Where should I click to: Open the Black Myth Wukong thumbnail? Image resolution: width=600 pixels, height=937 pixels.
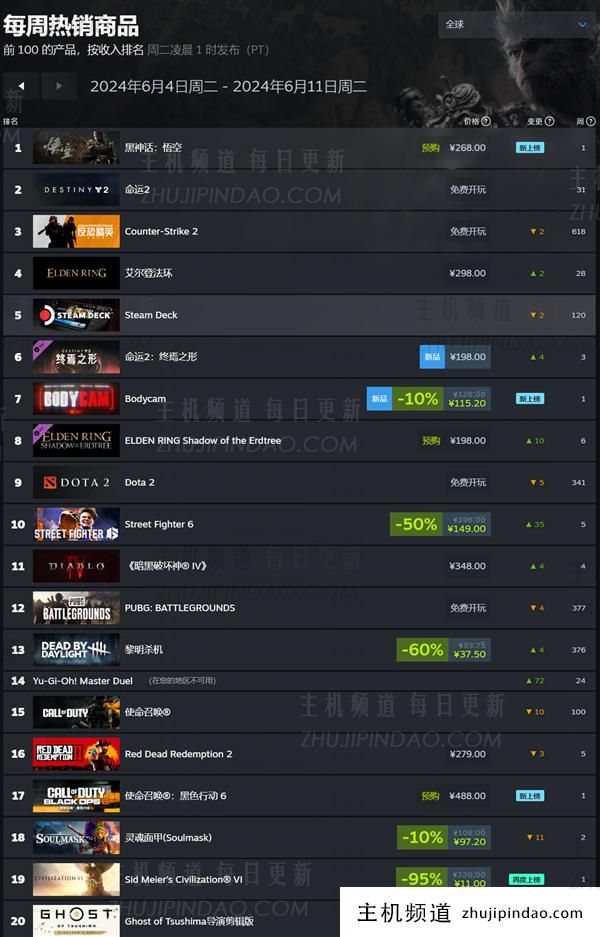pyautogui.click(x=76, y=148)
